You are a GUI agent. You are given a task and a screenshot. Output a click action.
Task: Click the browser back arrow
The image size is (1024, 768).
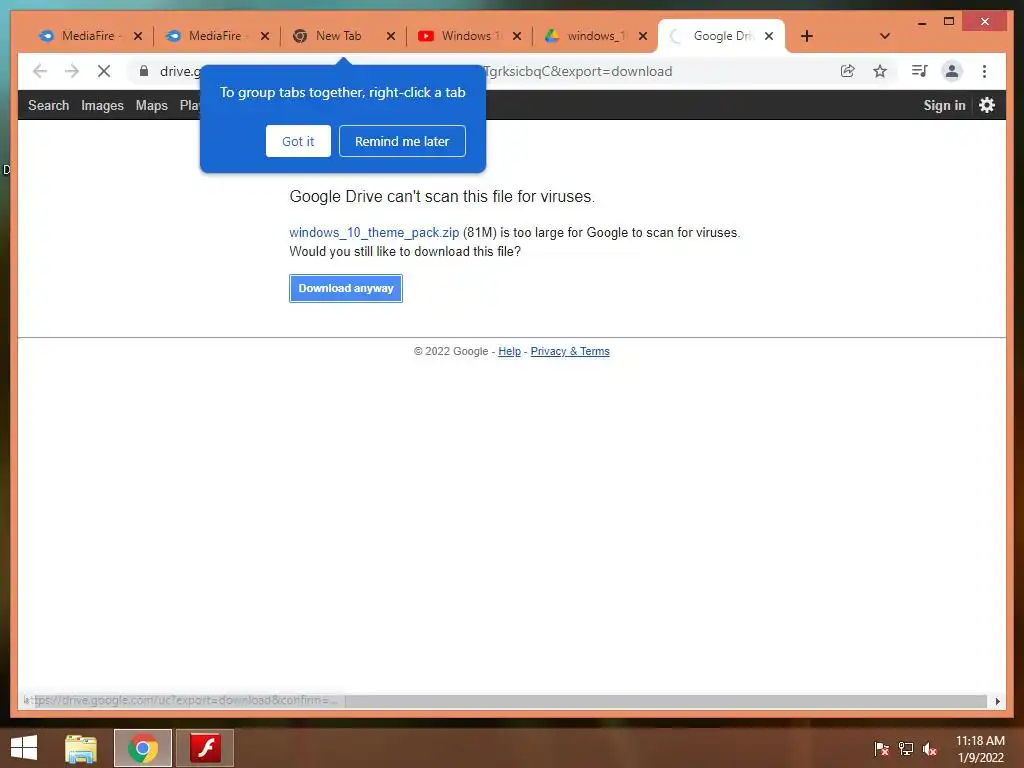coord(40,71)
